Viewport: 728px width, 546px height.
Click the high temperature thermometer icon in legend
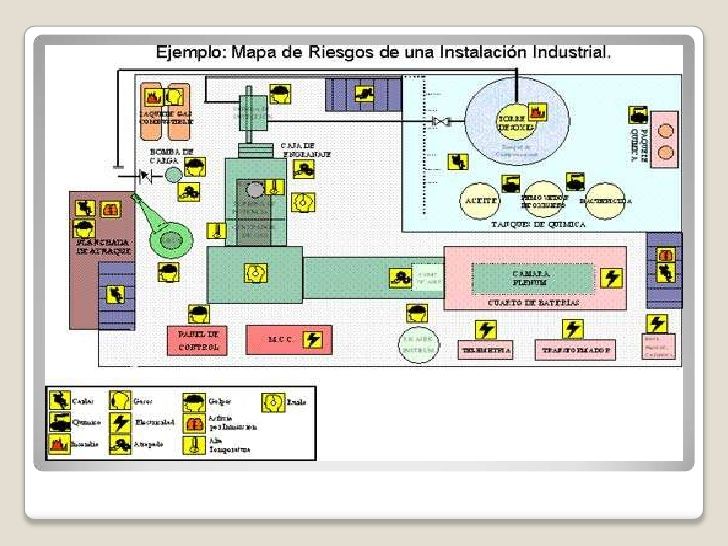(194, 445)
